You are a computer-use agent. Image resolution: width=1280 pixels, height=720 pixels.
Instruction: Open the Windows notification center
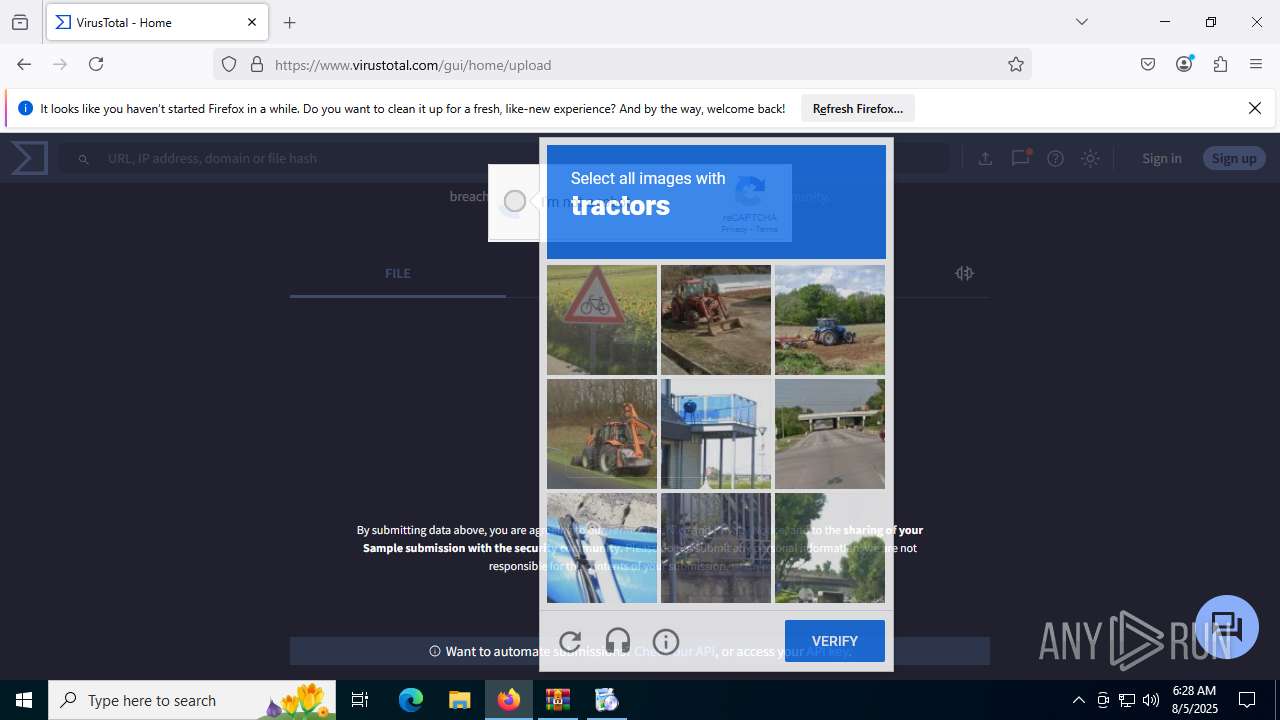(1248, 700)
